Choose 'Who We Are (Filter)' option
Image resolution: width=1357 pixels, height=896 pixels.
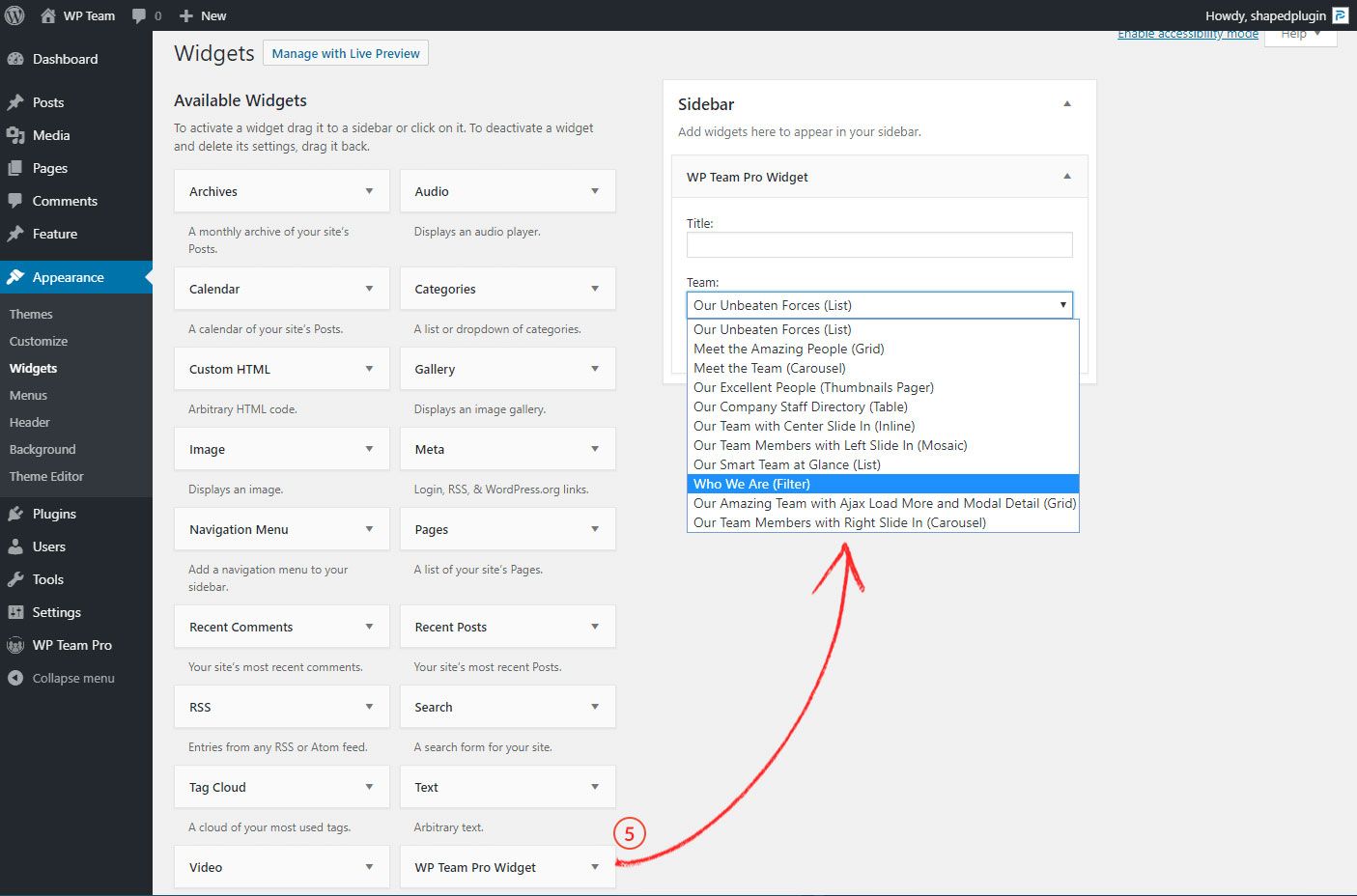pos(751,484)
